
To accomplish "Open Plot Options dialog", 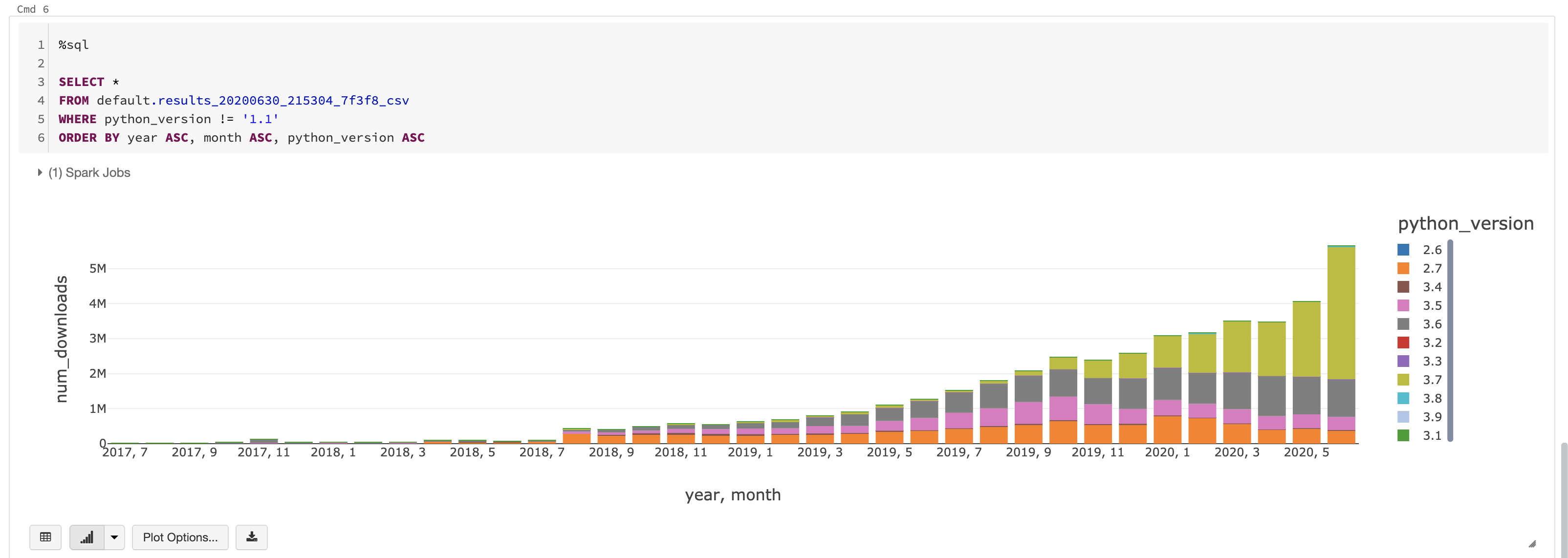I will tap(179, 537).
